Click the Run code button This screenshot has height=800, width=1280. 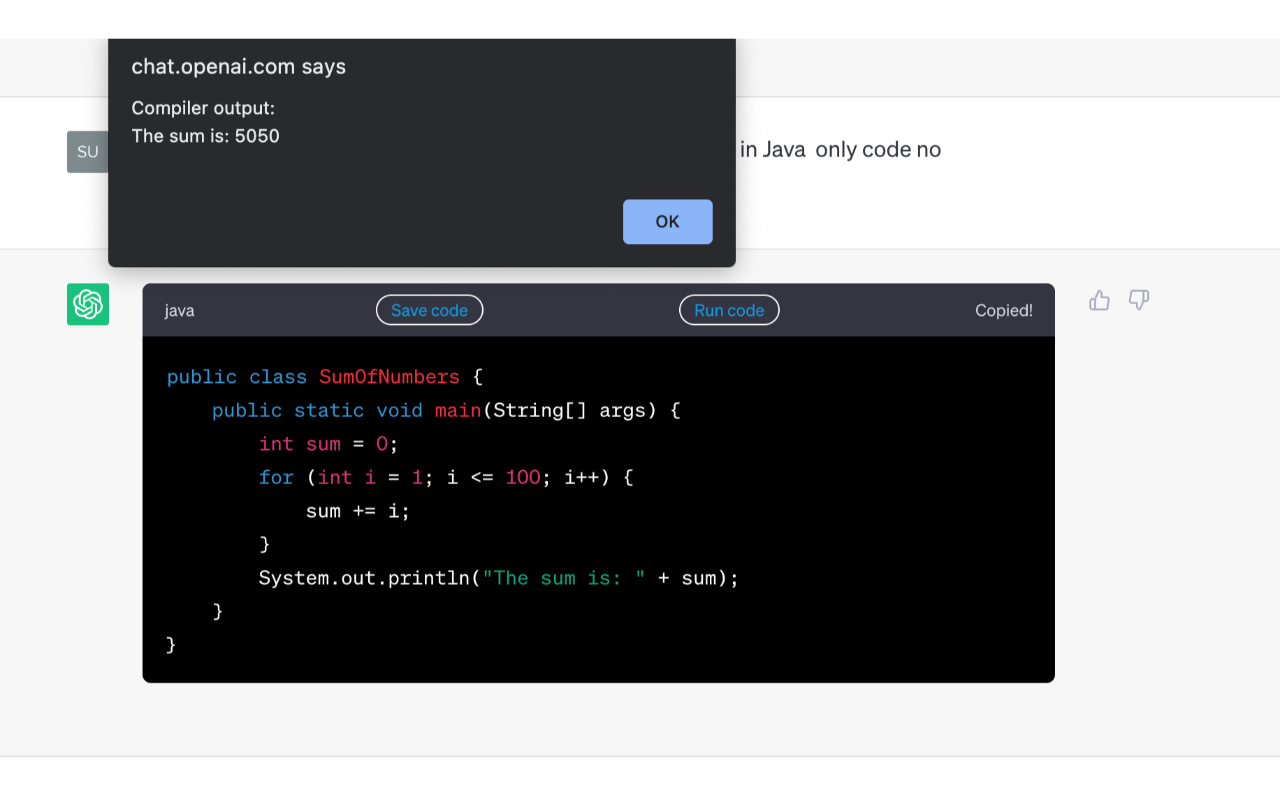pos(729,310)
